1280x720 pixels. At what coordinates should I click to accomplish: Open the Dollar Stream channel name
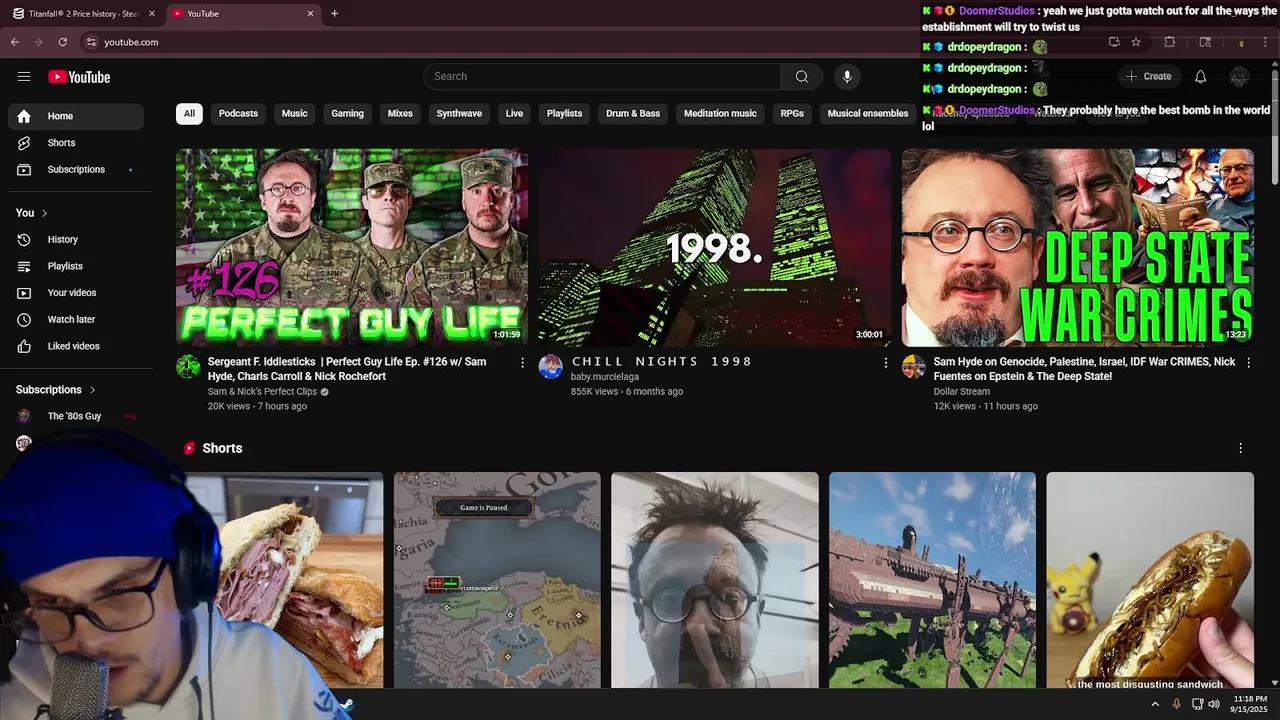(961, 392)
